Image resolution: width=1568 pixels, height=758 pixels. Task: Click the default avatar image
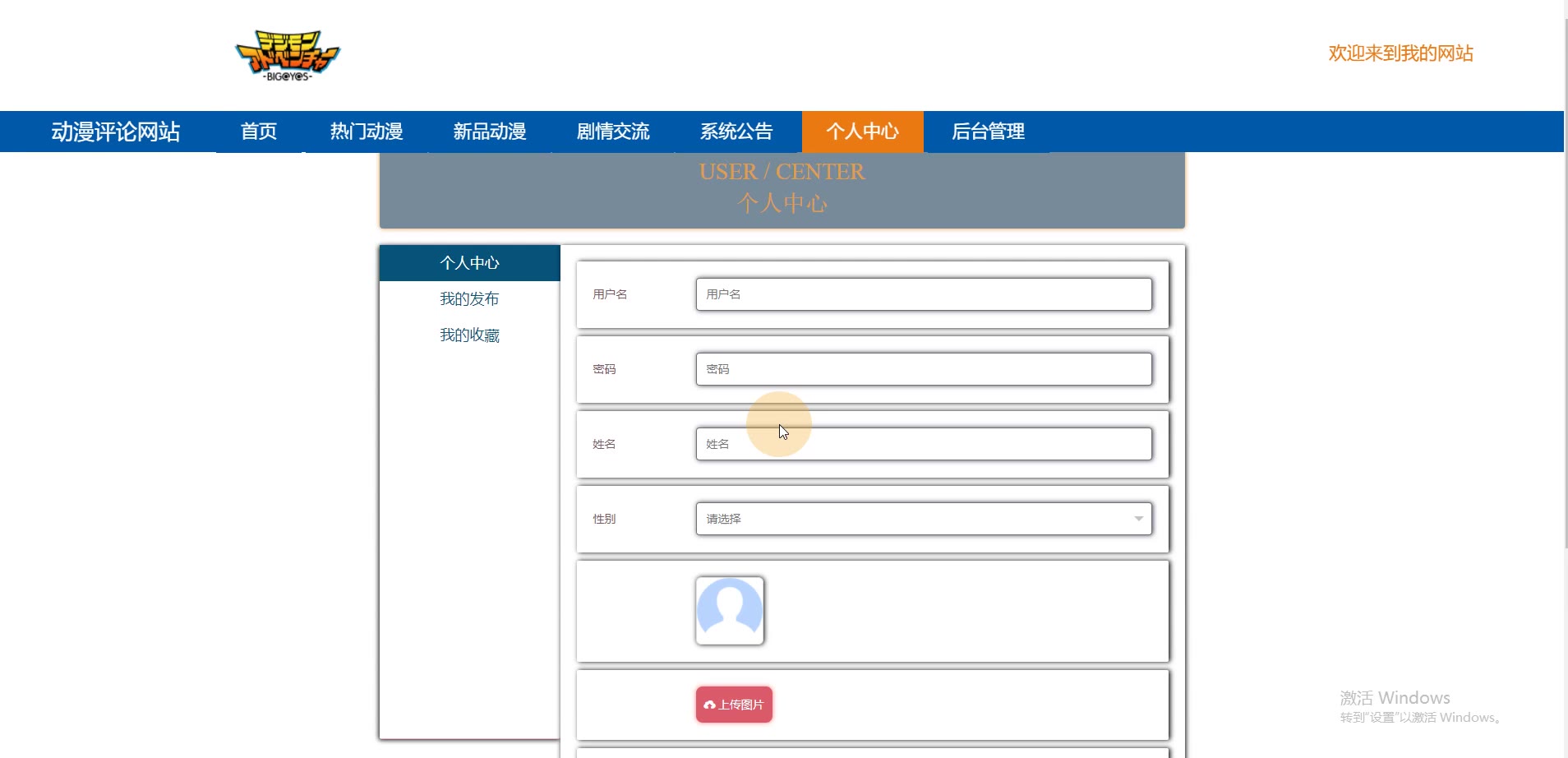[x=730, y=611]
